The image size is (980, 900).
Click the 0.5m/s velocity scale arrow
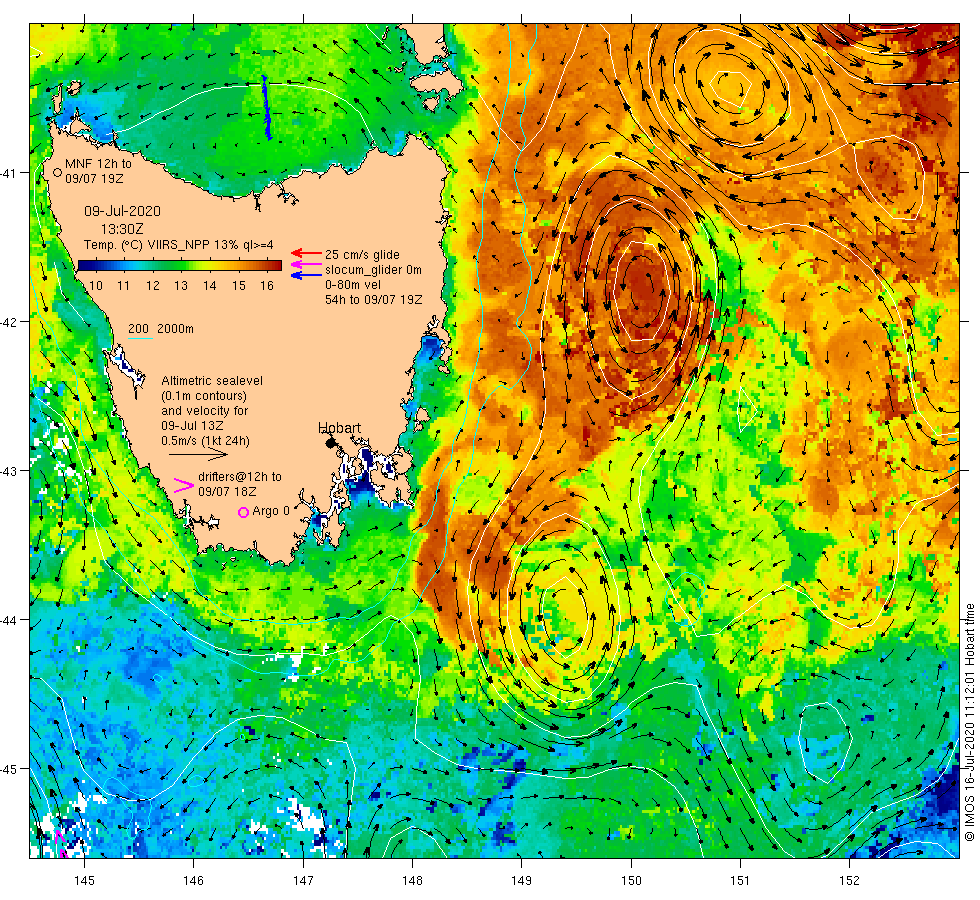(198, 454)
